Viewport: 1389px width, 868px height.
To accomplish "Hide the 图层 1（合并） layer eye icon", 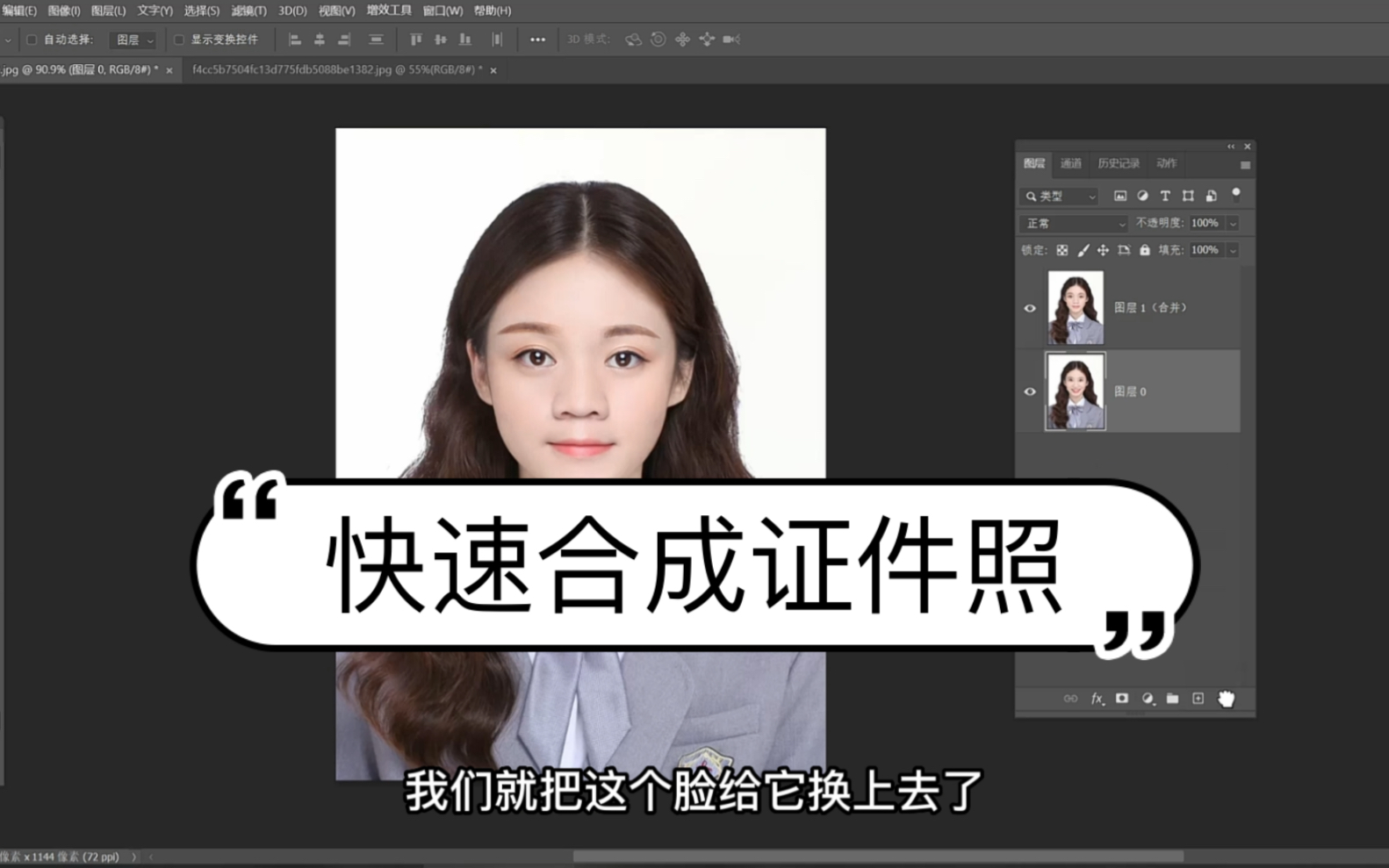I will [x=1030, y=308].
